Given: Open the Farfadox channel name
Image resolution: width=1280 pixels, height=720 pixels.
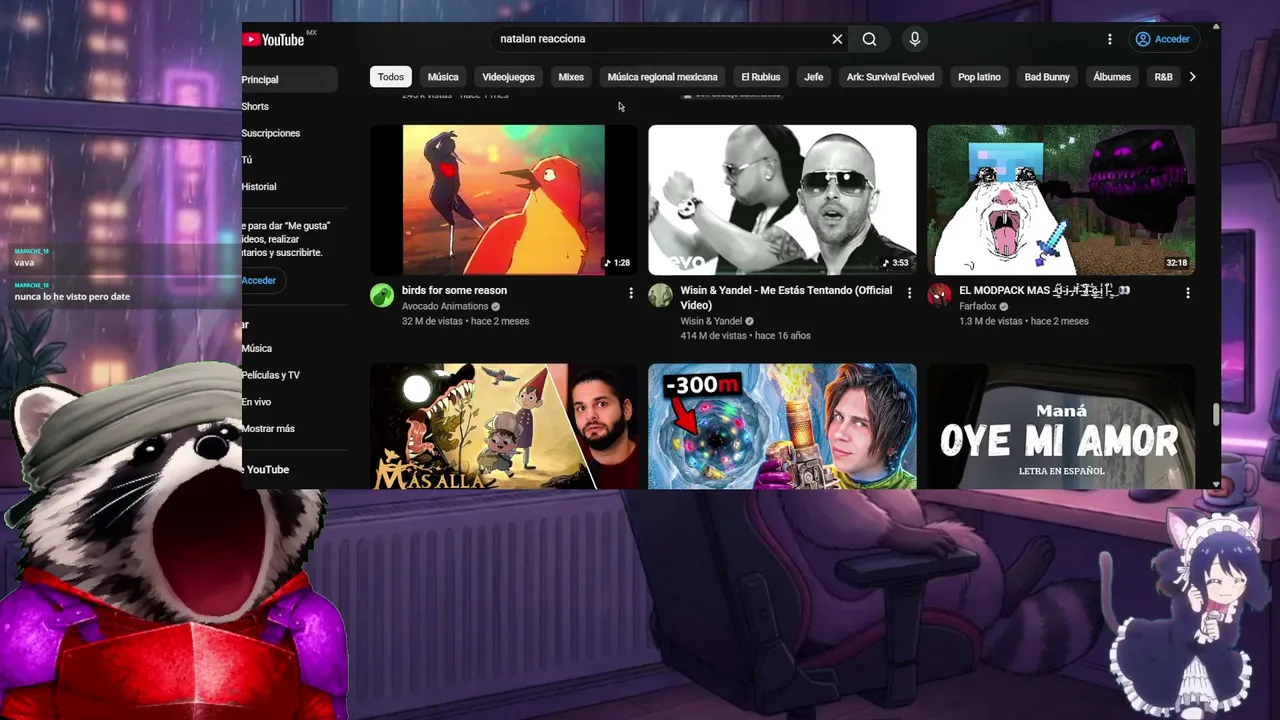Looking at the screenshot, I should 978,306.
